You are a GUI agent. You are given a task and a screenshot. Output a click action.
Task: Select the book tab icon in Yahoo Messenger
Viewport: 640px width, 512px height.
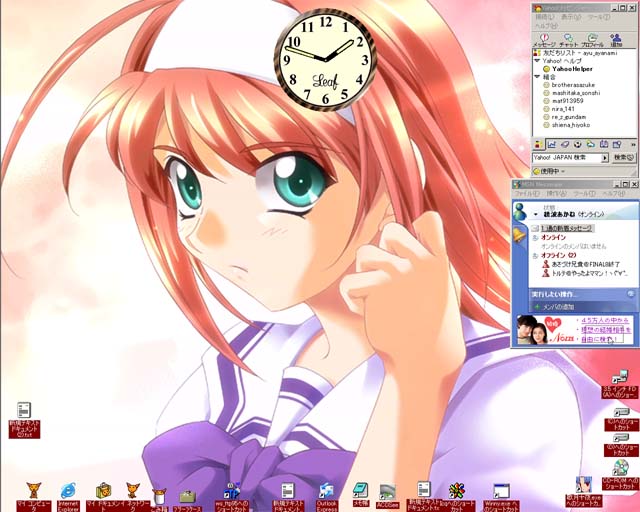click(604, 144)
